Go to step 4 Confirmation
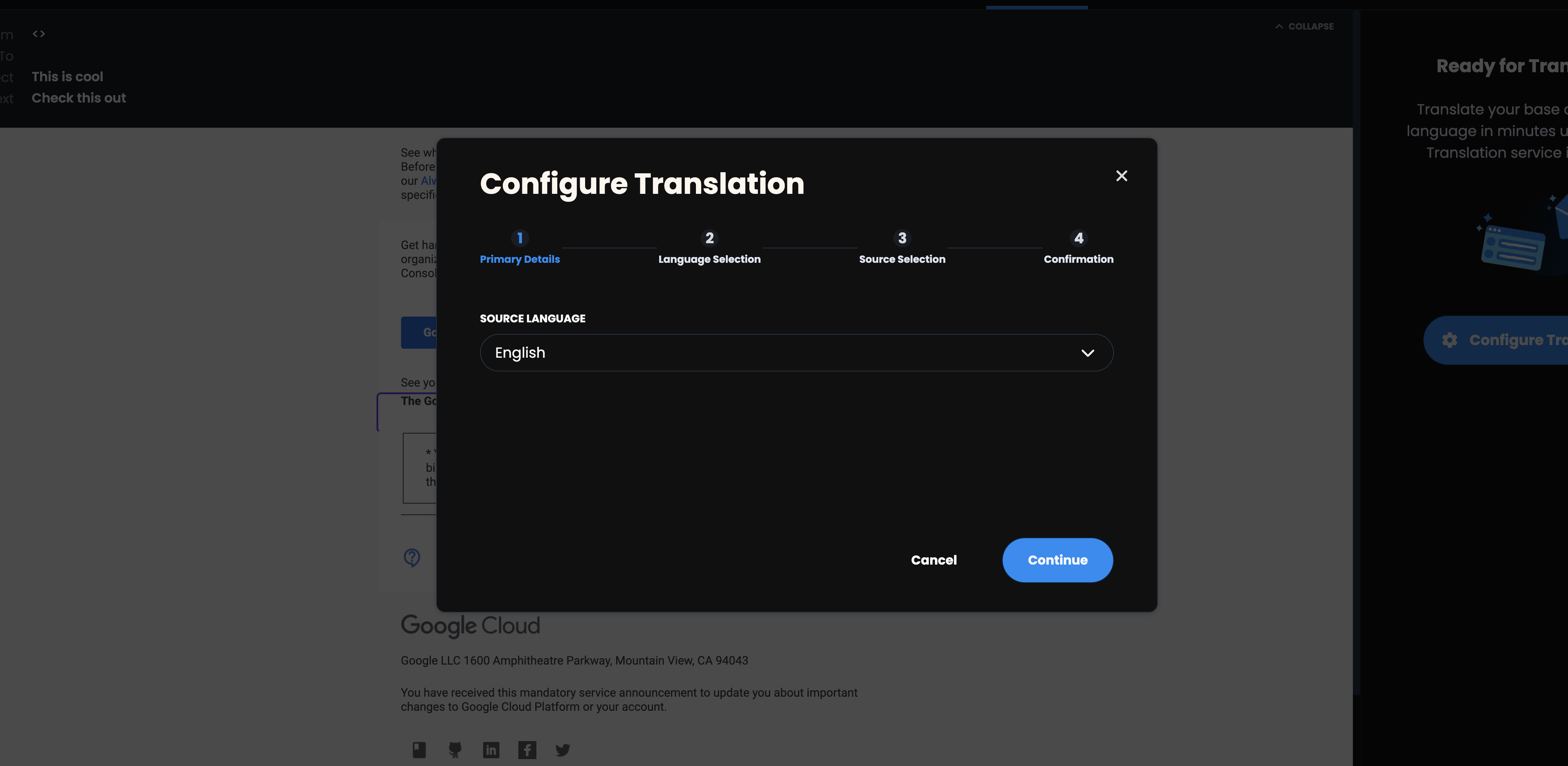This screenshot has width=1568, height=766. click(1079, 248)
